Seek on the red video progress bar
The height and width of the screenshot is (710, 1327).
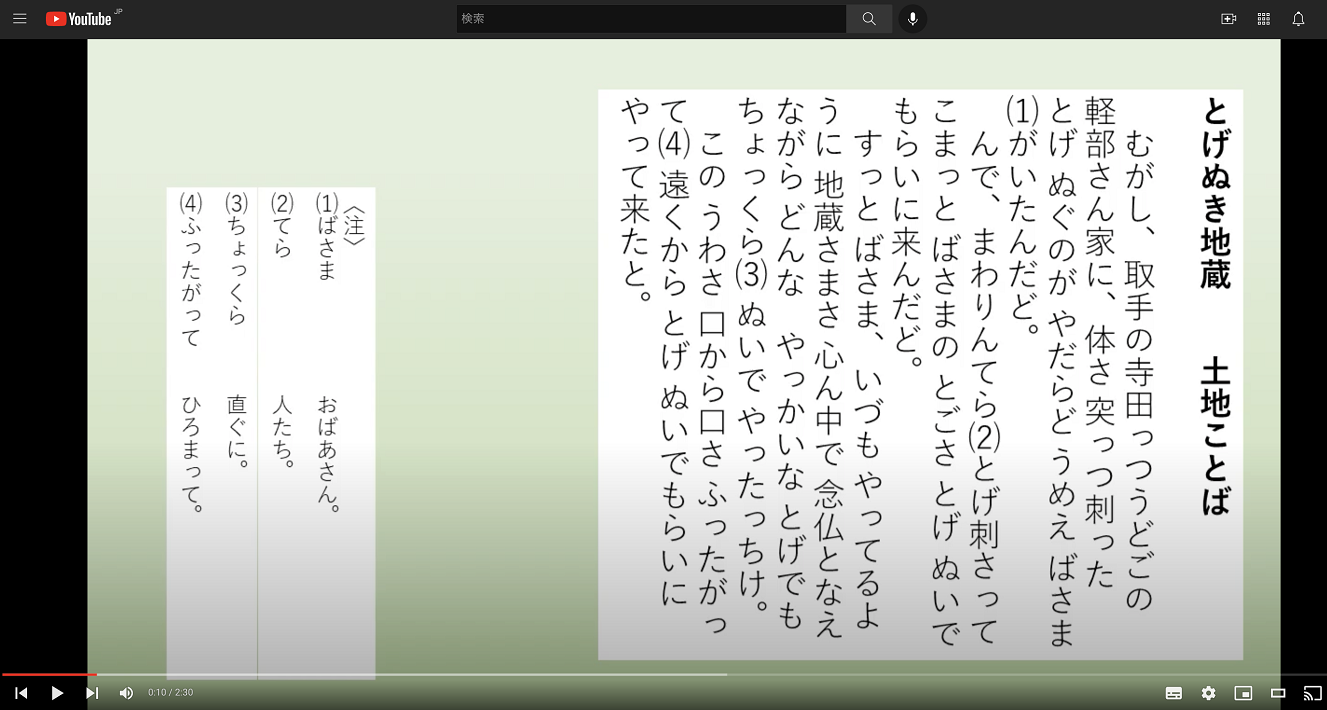663,675
